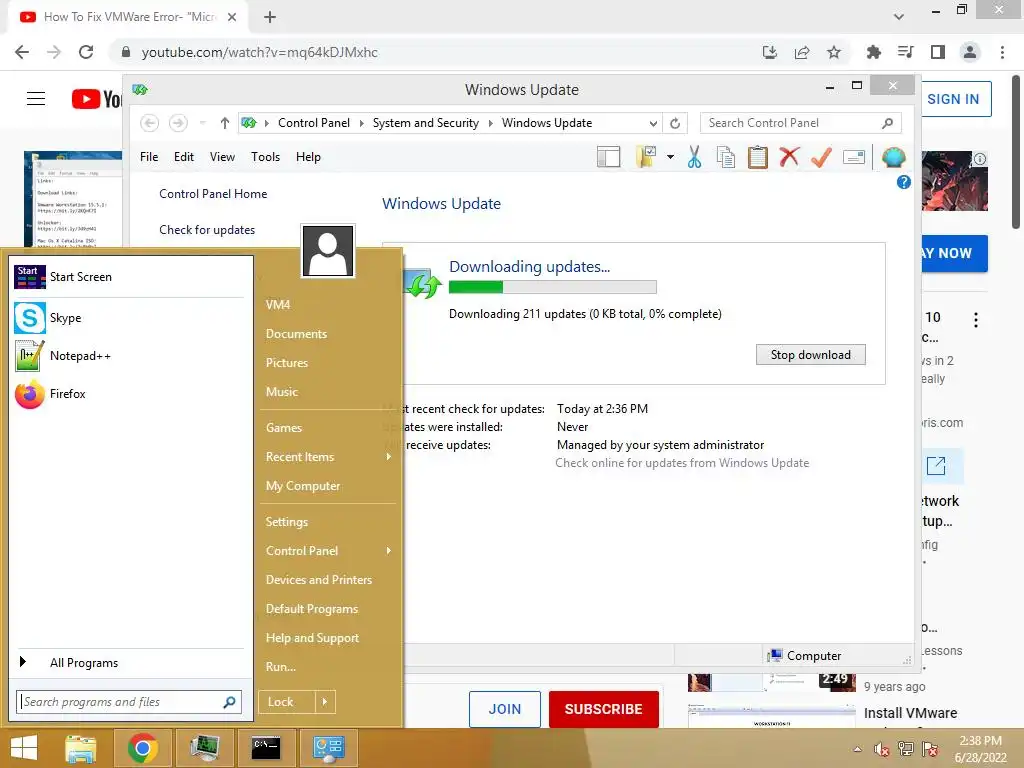Viewport: 1024px width, 768px height.
Task: Click the folder options icon with checkmark
Action: 645,157
